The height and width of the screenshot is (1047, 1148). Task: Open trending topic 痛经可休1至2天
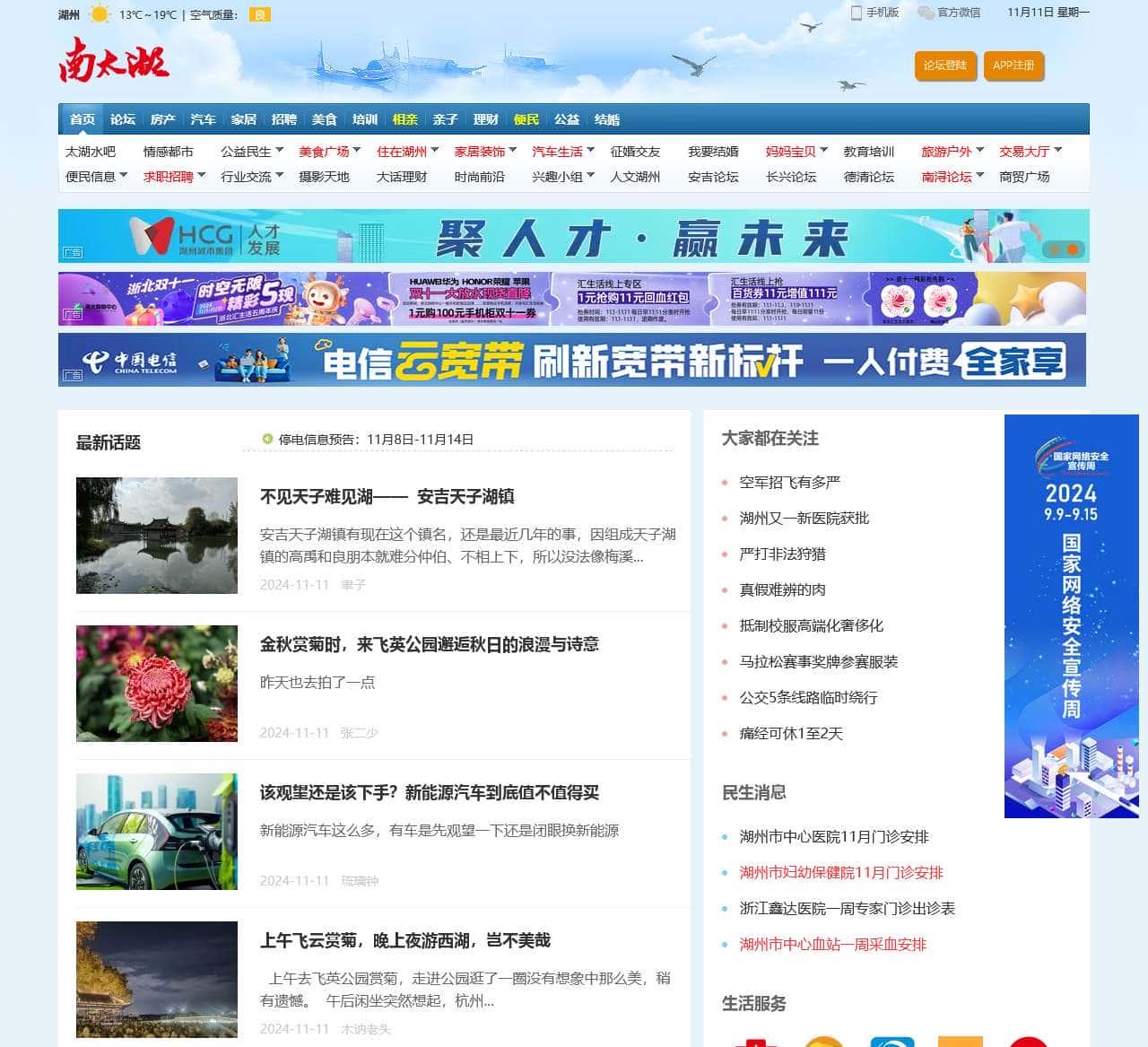point(792,733)
